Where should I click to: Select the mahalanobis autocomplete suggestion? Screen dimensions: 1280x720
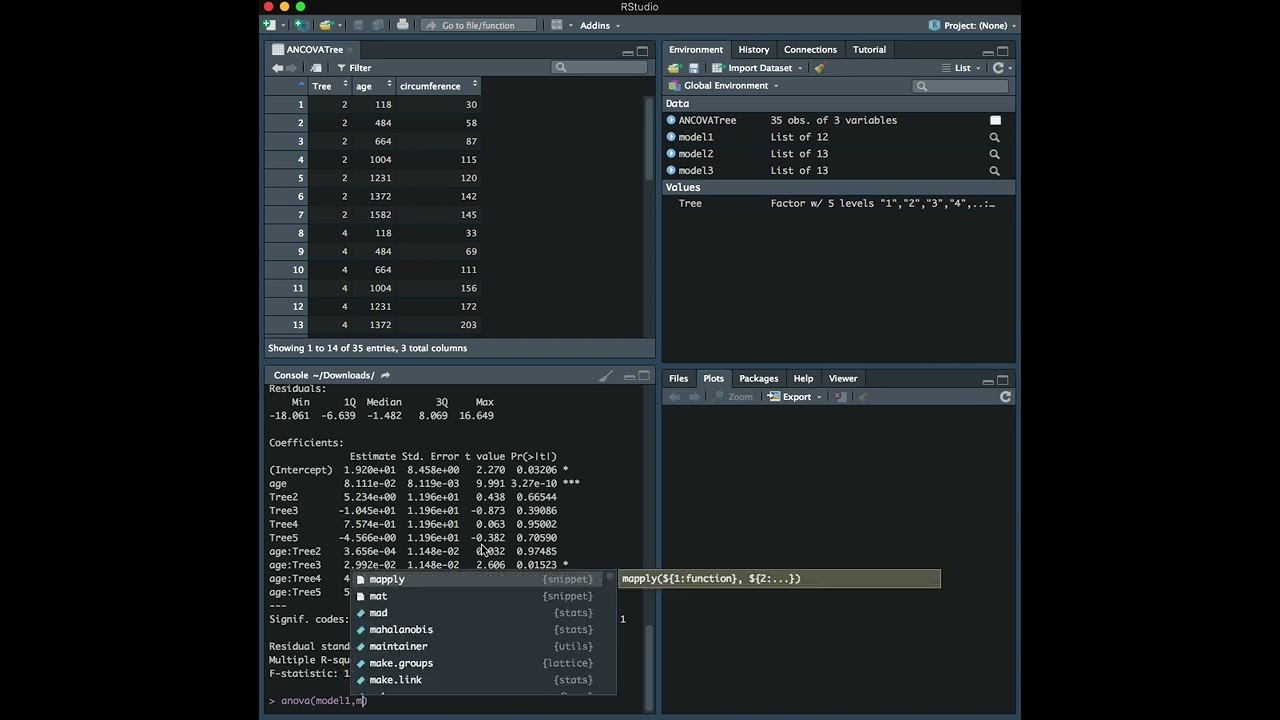475,630
